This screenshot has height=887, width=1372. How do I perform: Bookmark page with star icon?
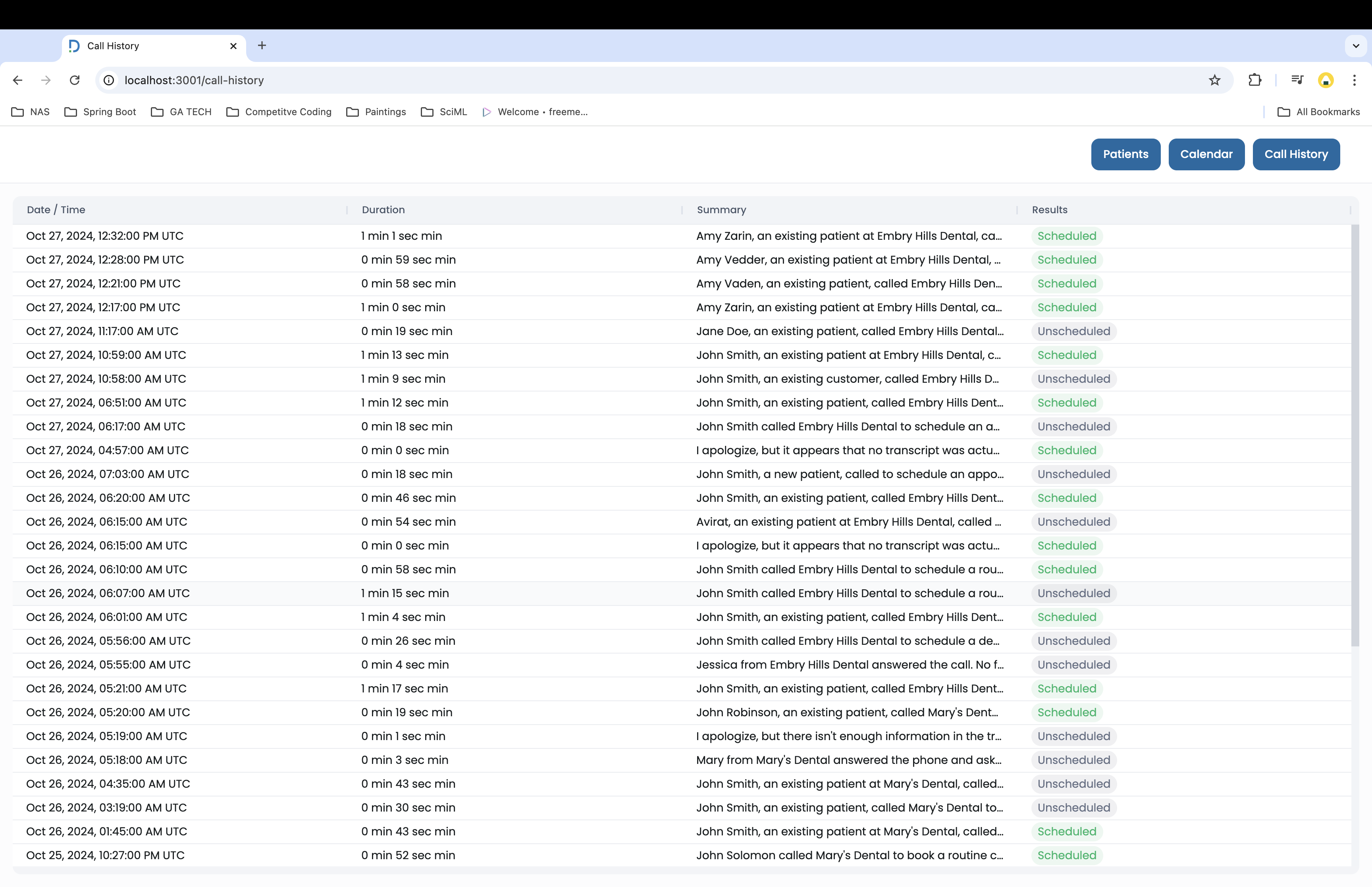point(1214,80)
